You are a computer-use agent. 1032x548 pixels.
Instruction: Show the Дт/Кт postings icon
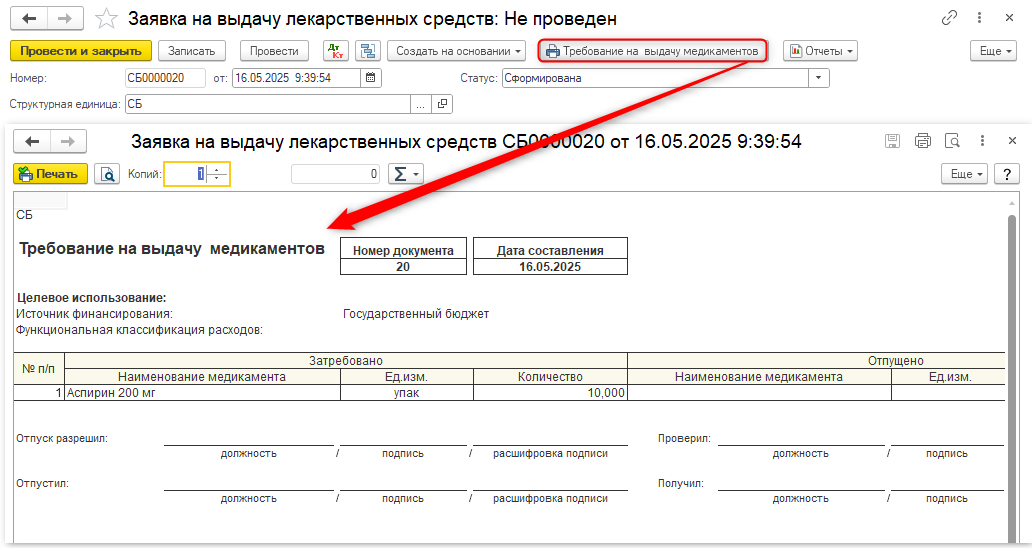pos(336,51)
